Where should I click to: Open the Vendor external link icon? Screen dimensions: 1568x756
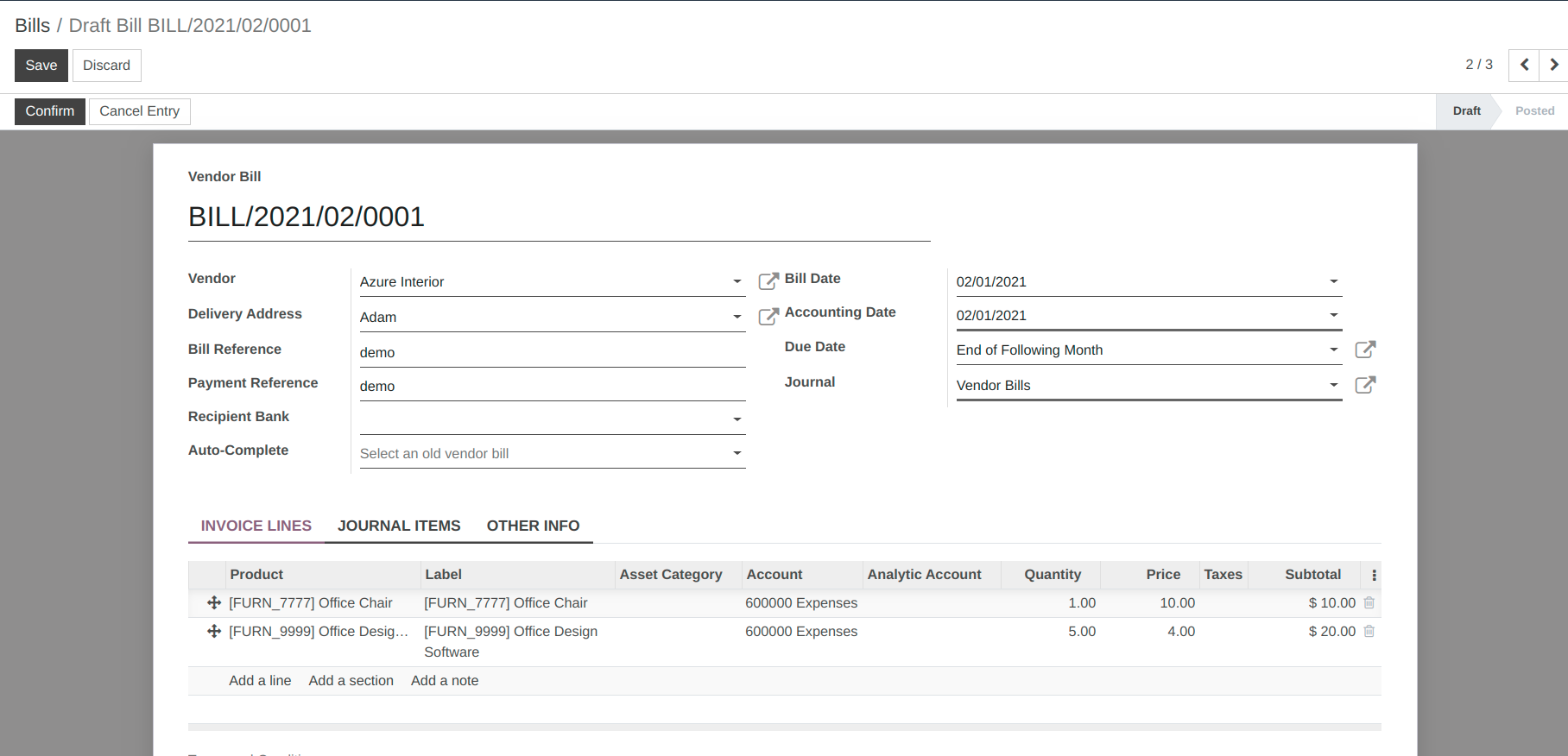pyautogui.click(x=768, y=281)
